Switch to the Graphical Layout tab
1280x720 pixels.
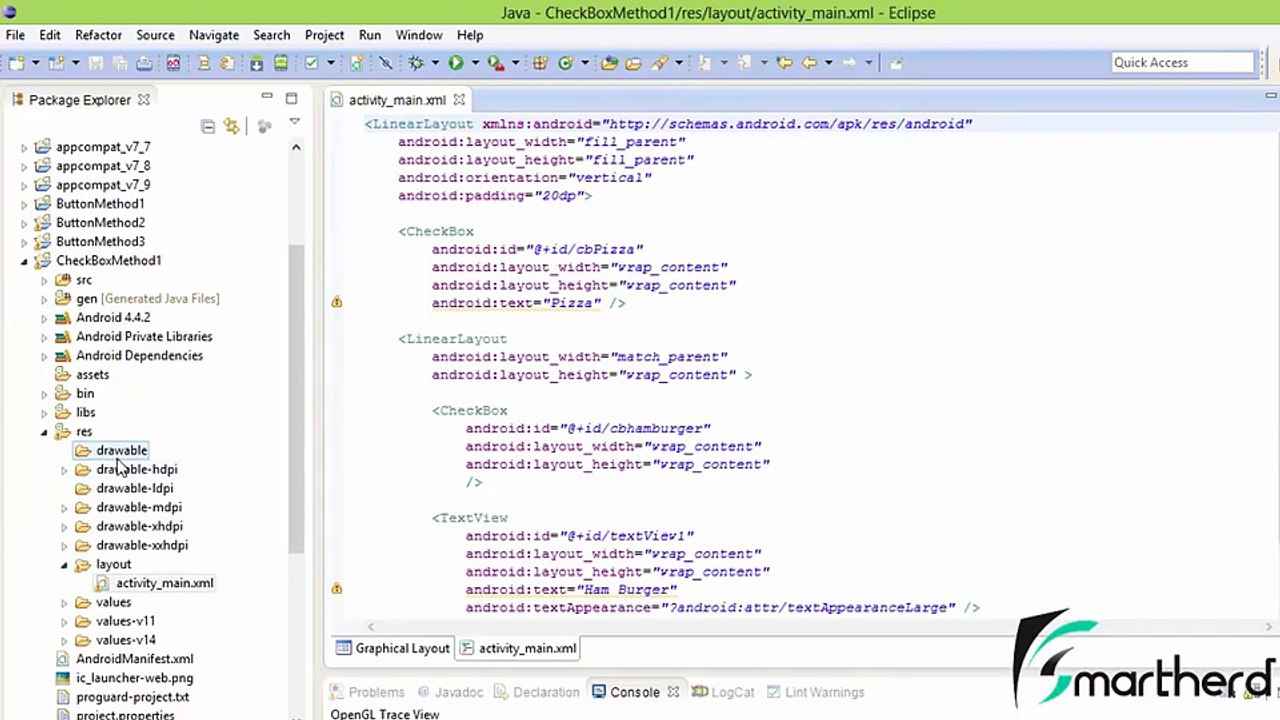pos(393,648)
